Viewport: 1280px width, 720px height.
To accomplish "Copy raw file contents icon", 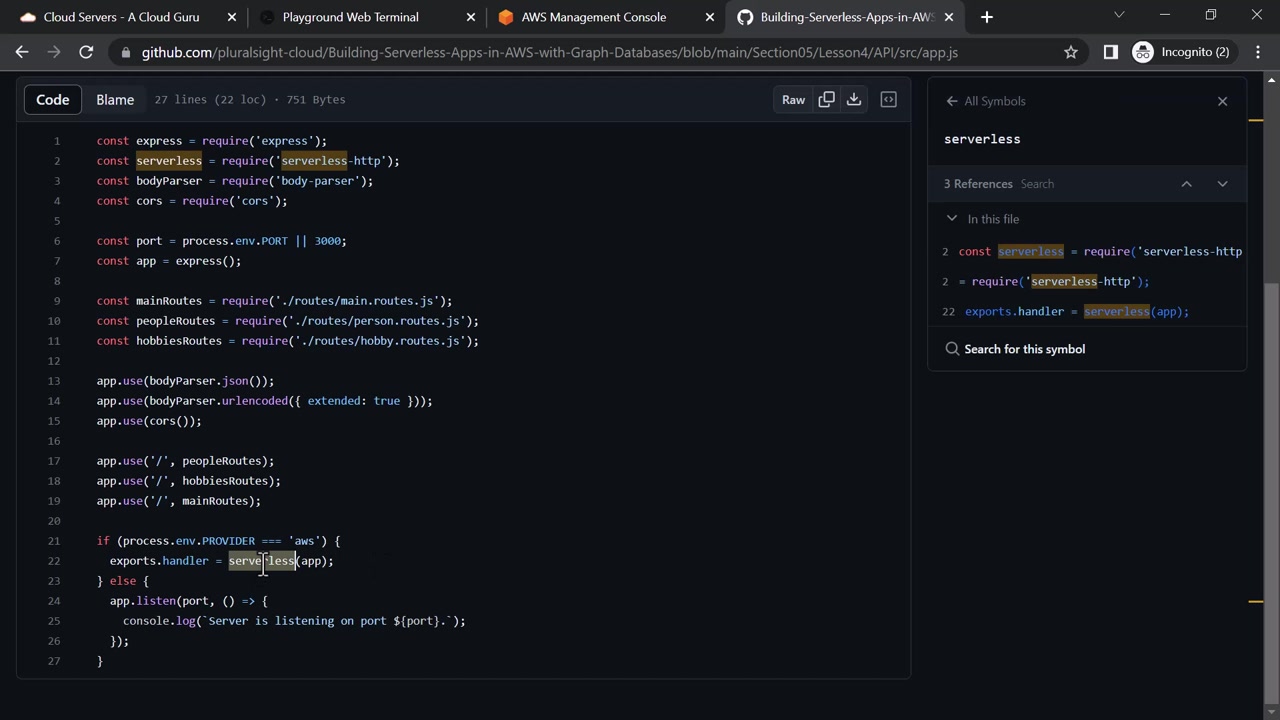I will tap(826, 99).
